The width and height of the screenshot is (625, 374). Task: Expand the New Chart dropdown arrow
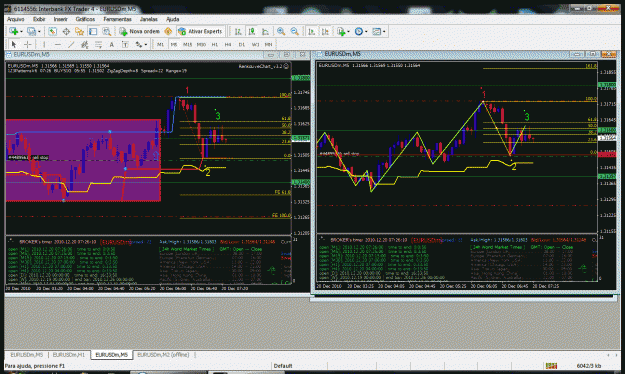coord(21,31)
